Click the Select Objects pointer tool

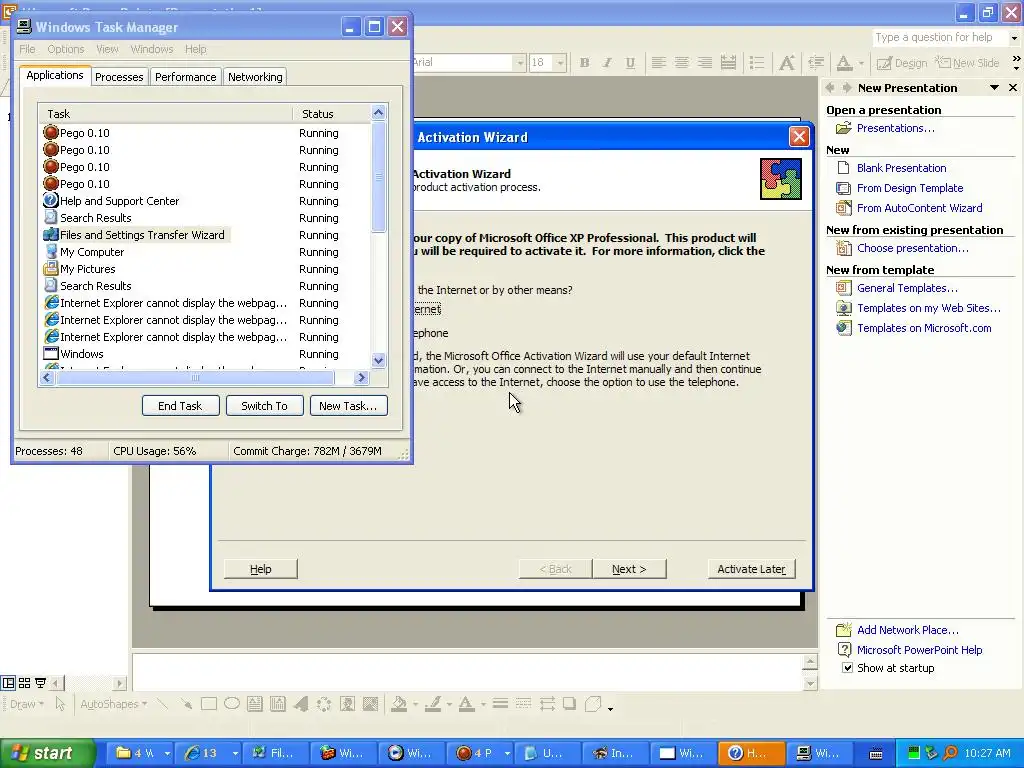pyautogui.click(x=60, y=704)
